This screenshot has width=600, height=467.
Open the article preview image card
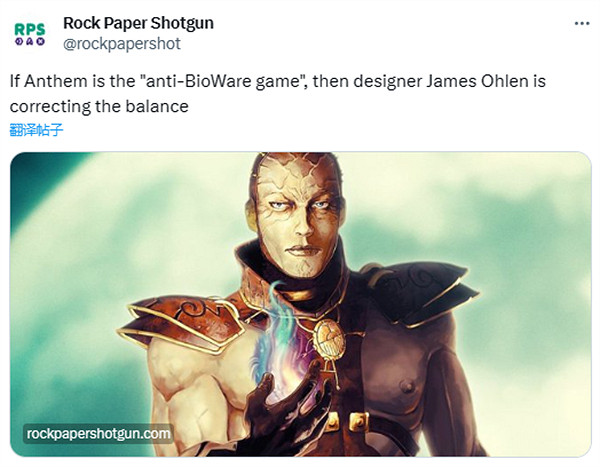(x=301, y=304)
